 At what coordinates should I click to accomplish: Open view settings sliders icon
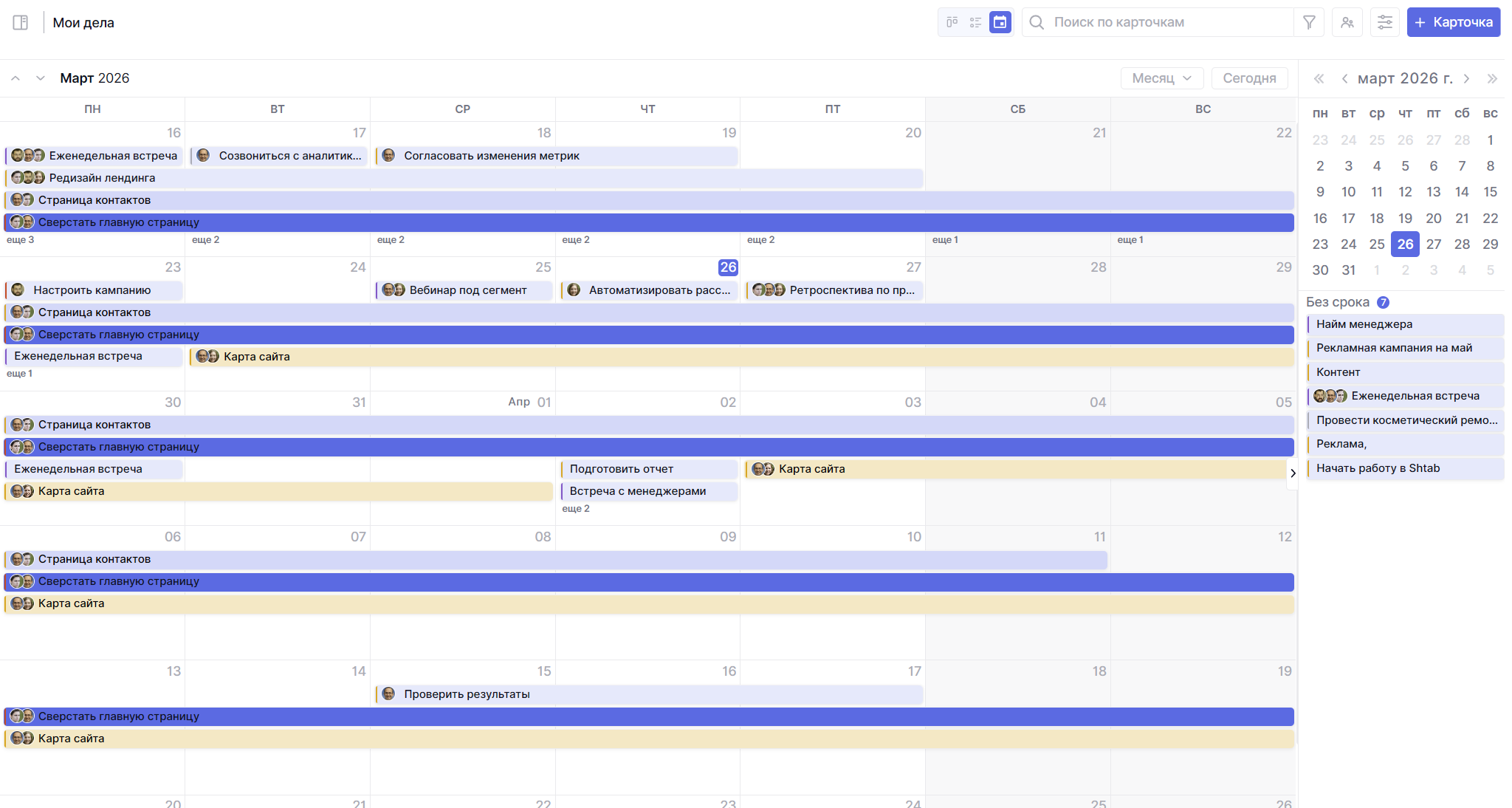click(1385, 22)
